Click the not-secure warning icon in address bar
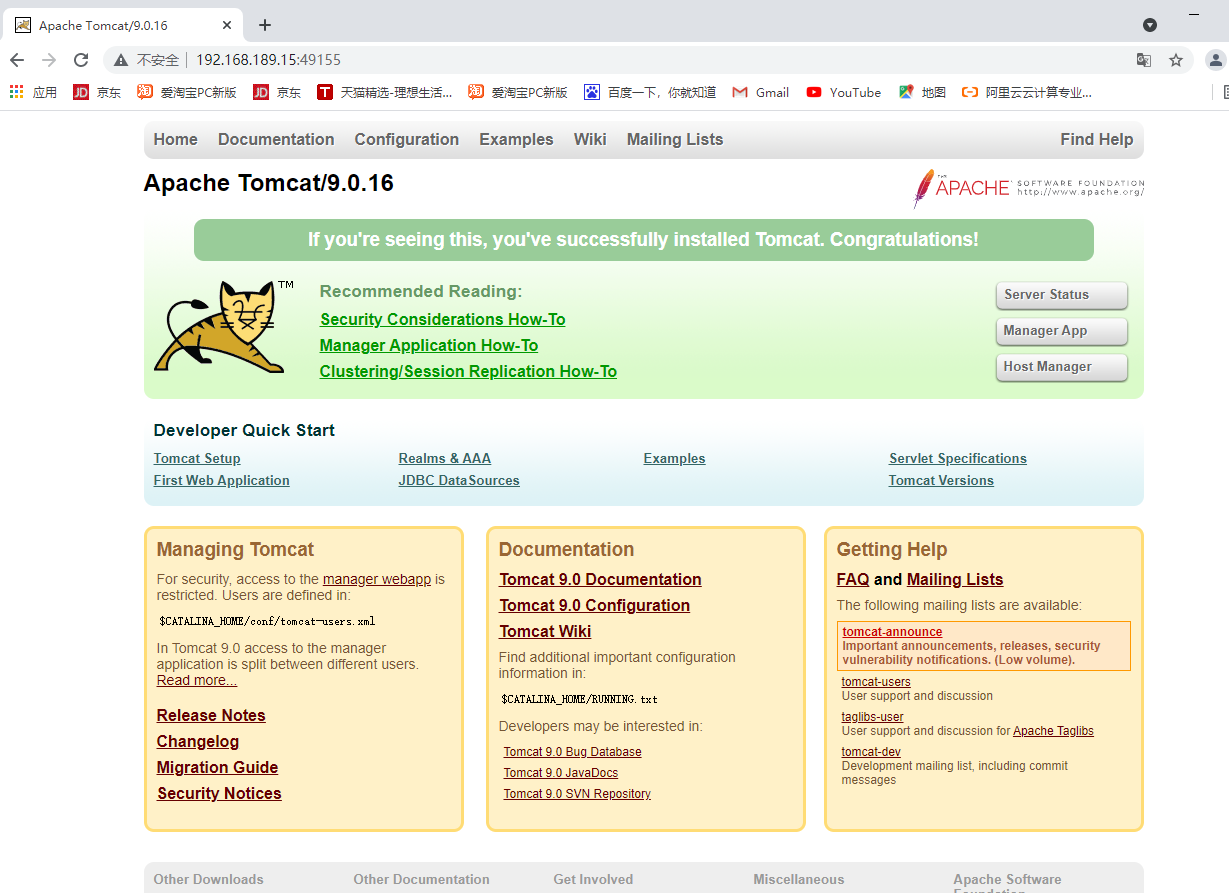The width and height of the screenshot is (1229, 893). pos(121,60)
